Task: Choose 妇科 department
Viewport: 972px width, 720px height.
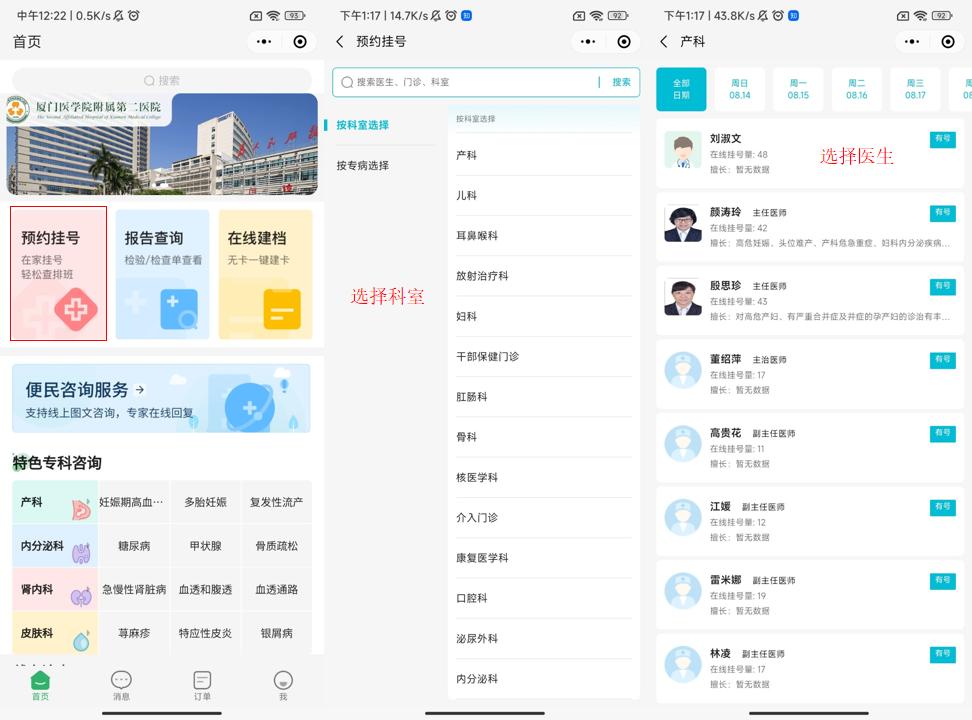Action: (544, 316)
